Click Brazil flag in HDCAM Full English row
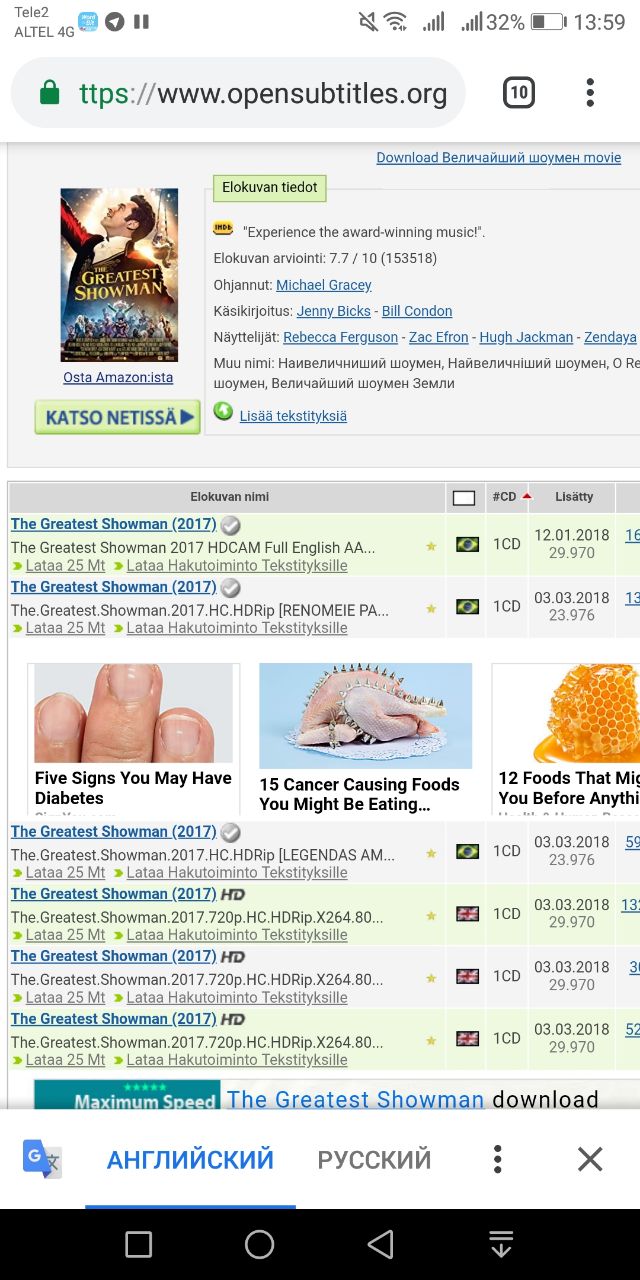The height and width of the screenshot is (1280, 640). click(467, 544)
